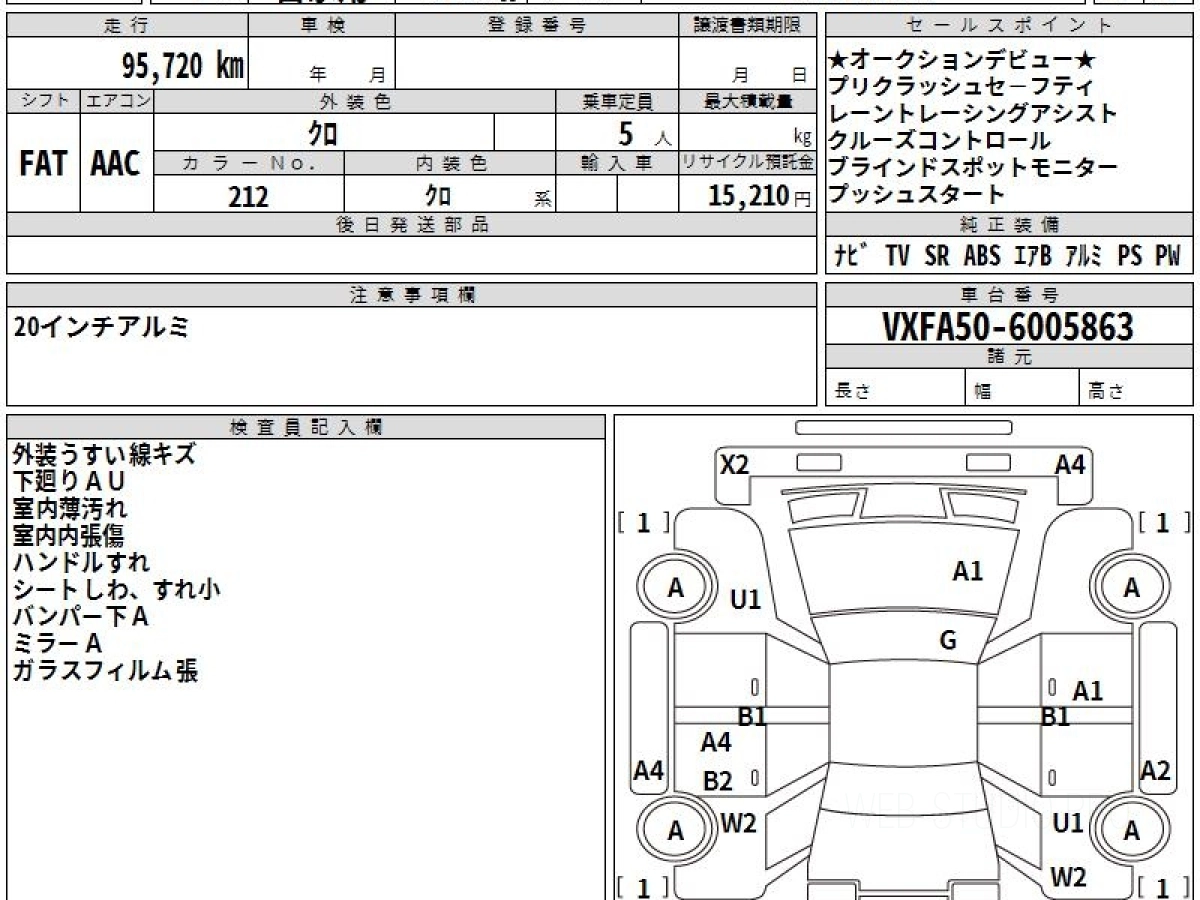
Task: Click the FAT shift value
Action: pyautogui.click(x=43, y=164)
